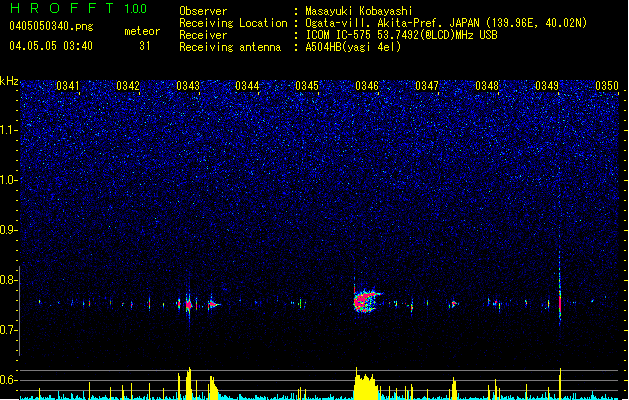
Task: Click the A504HB(yagi 4el) antenna text
Action: click(x=353, y=47)
